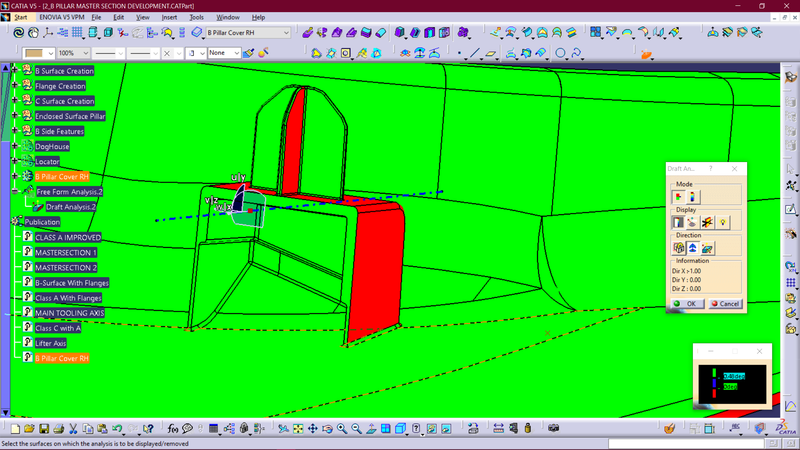The height and width of the screenshot is (450, 800).
Task: Select CLASS A IMPROVED publication
Action: [68, 237]
